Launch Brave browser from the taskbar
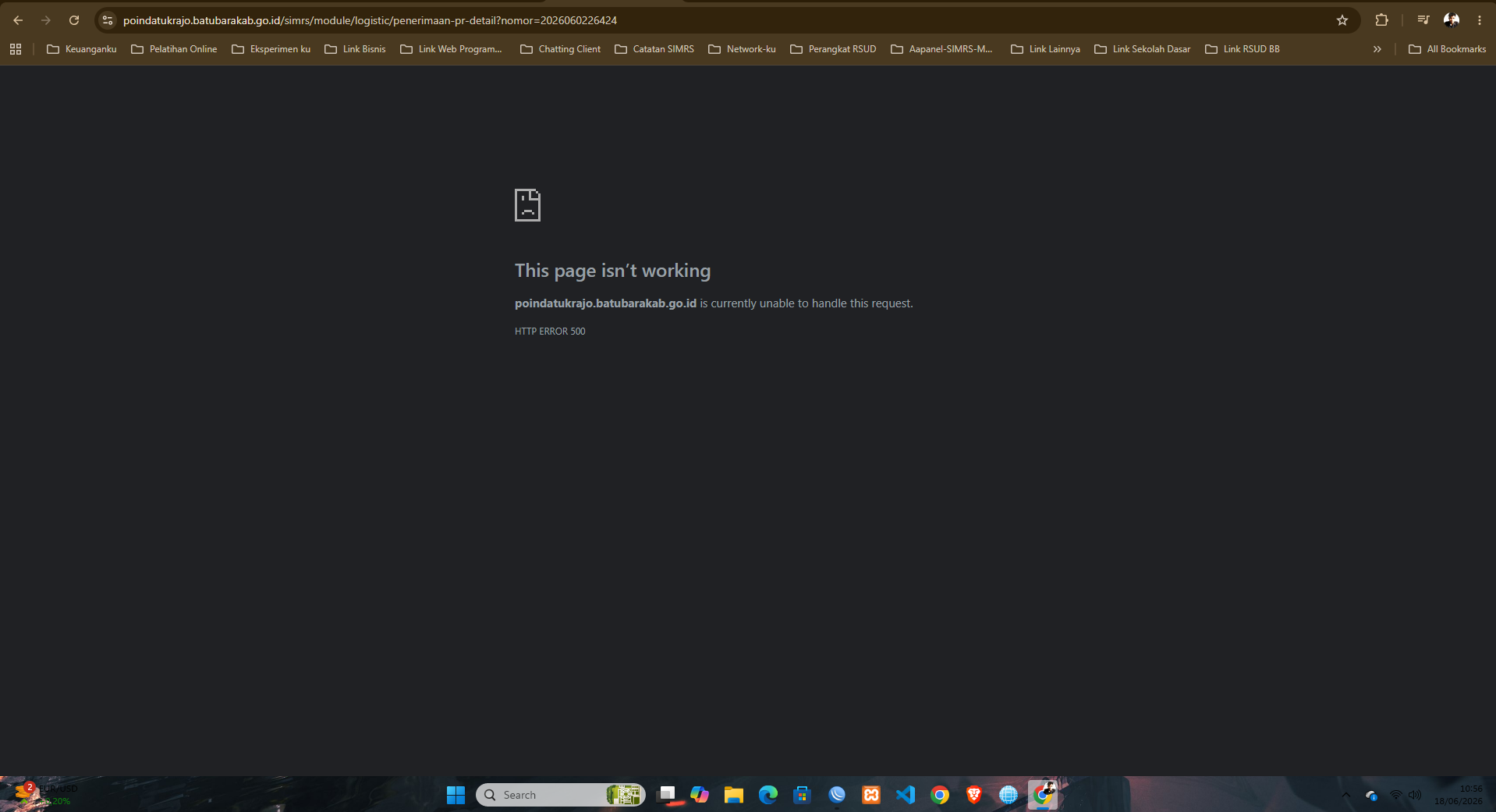This screenshot has width=1496, height=812. click(974, 795)
